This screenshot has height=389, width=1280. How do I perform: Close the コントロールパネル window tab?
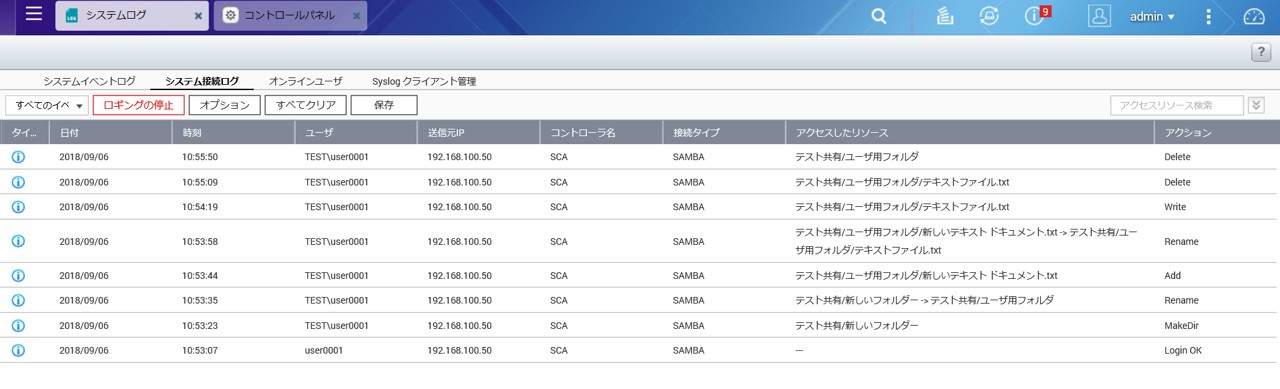[355, 16]
